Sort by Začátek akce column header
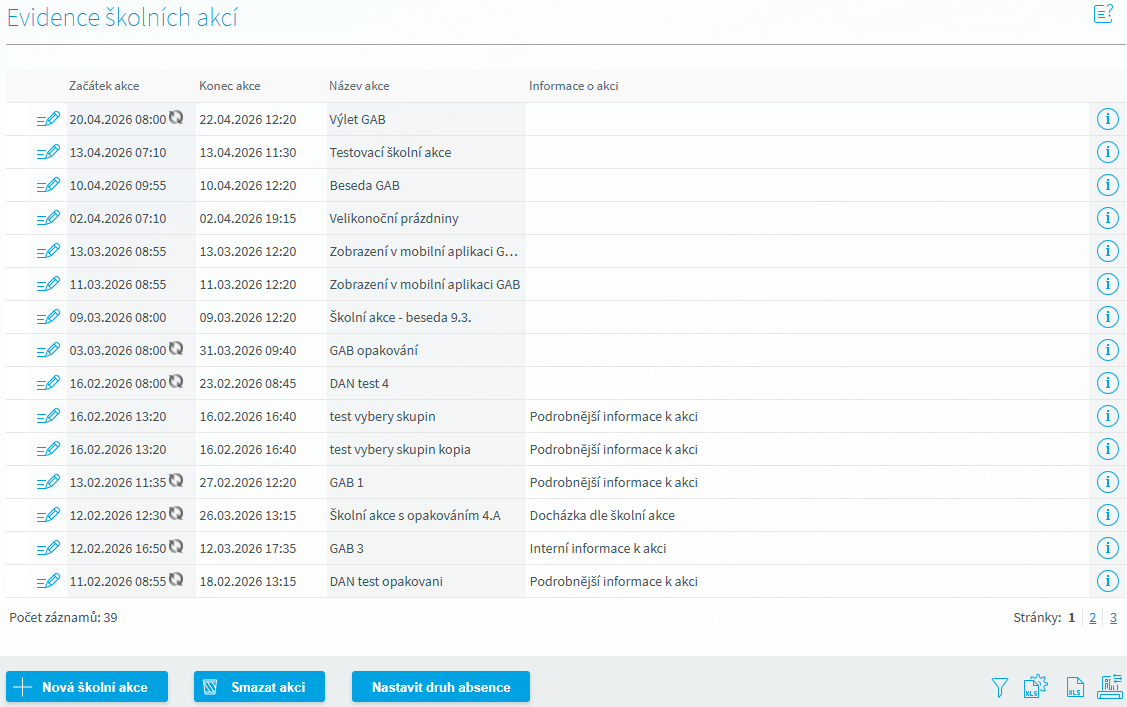 [x=104, y=86]
